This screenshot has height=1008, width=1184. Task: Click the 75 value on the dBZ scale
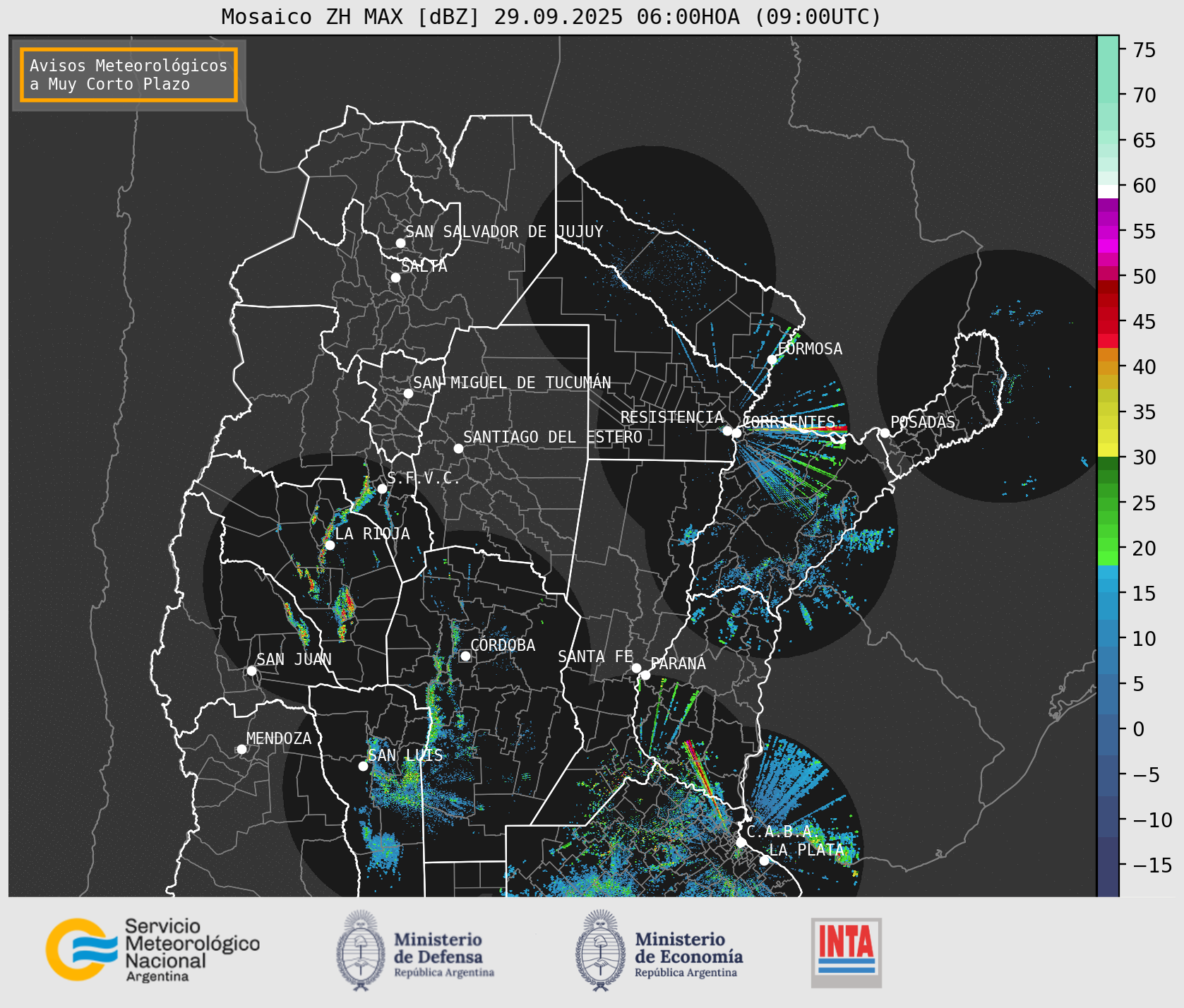(1144, 50)
